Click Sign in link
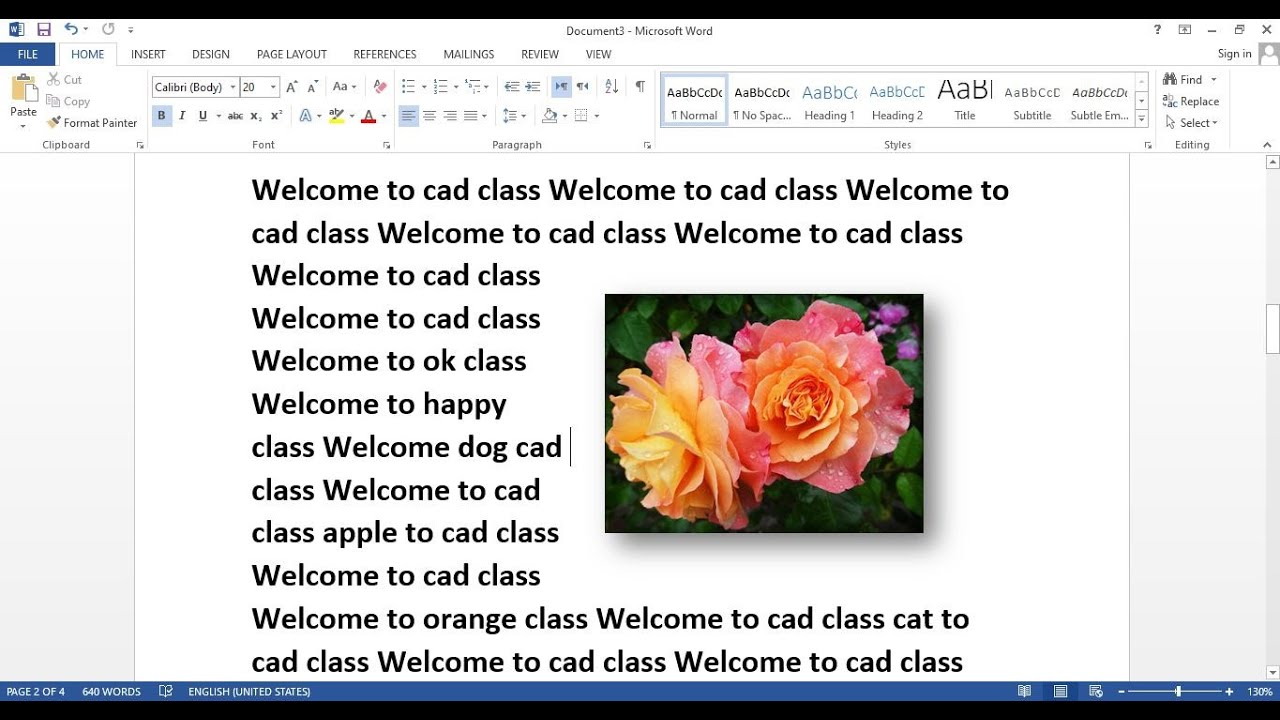This screenshot has height=720, width=1280. pyautogui.click(x=1234, y=54)
